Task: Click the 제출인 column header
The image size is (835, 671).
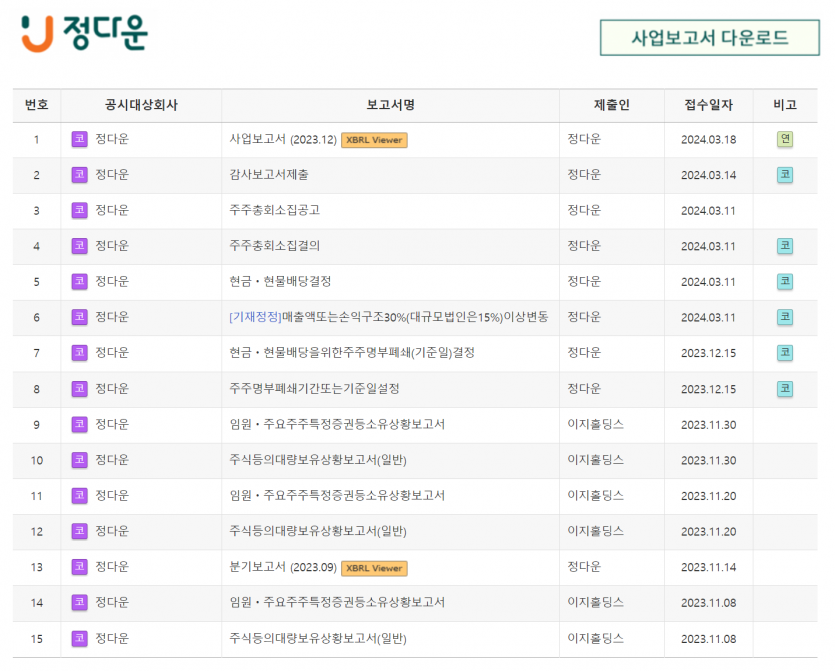Action: [x=612, y=105]
